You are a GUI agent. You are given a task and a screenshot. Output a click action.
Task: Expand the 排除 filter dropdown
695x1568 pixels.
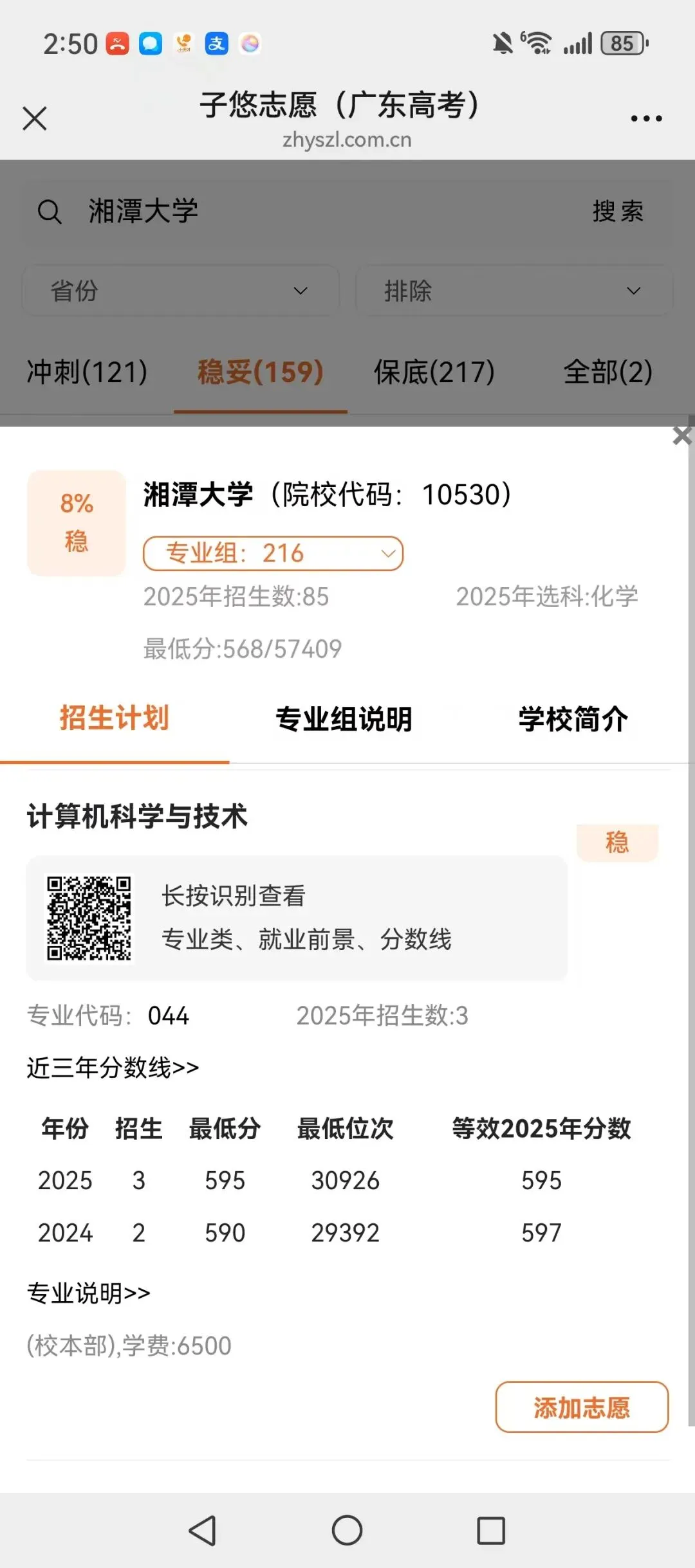pyautogui.click(x=514, y=291)
